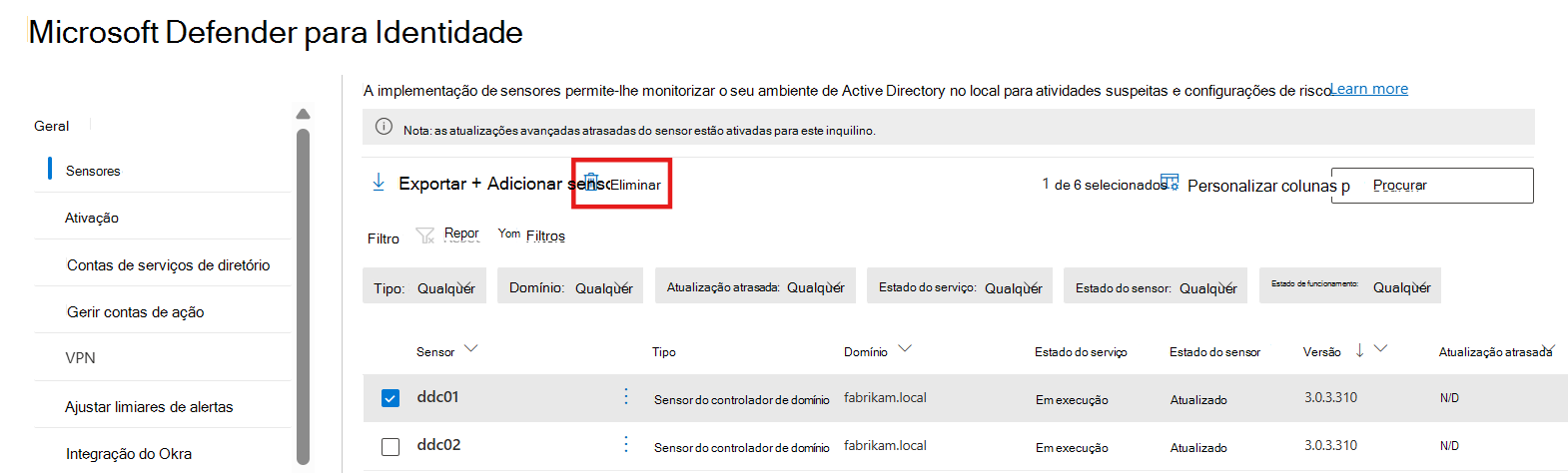This screenshot has height=473, width=1568.
Task: Click the Personalizar colunas icon
Action: click(1170, 182)
